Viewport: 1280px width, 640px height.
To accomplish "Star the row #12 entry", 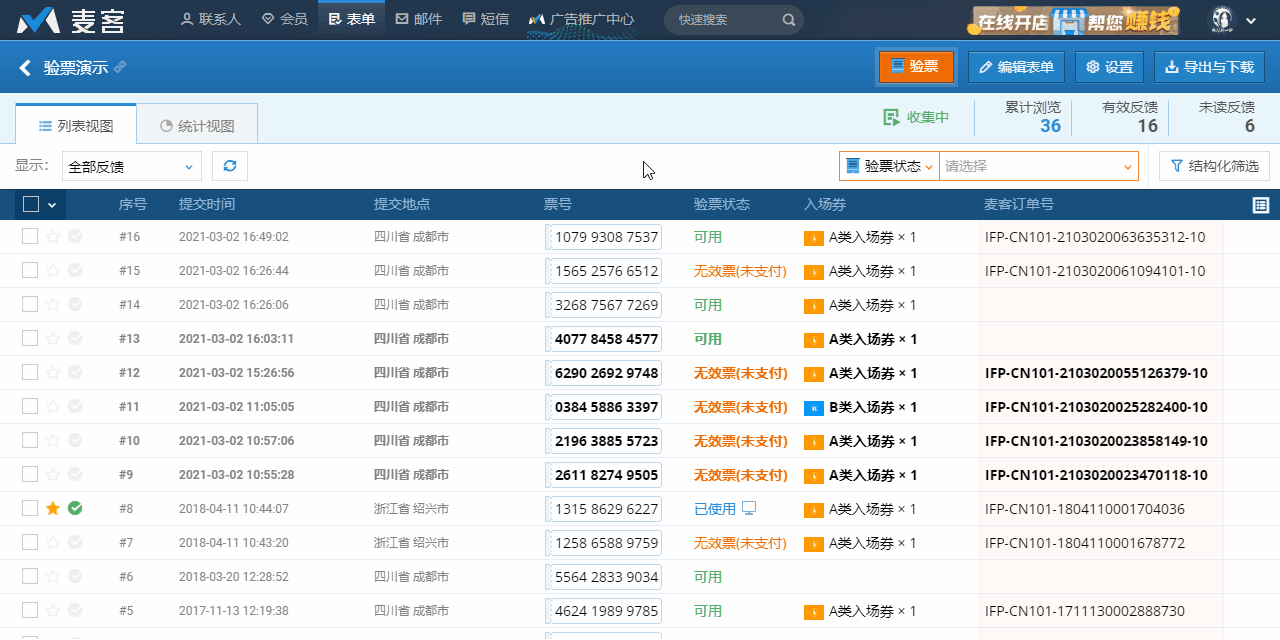I will click(53, 373).
